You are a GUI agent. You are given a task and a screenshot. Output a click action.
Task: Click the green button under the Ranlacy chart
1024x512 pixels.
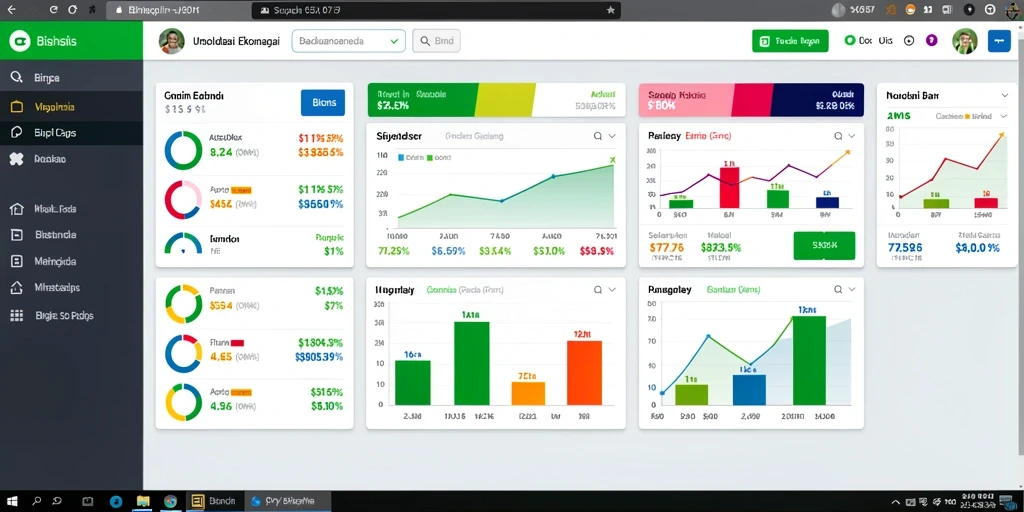[824, 246]
